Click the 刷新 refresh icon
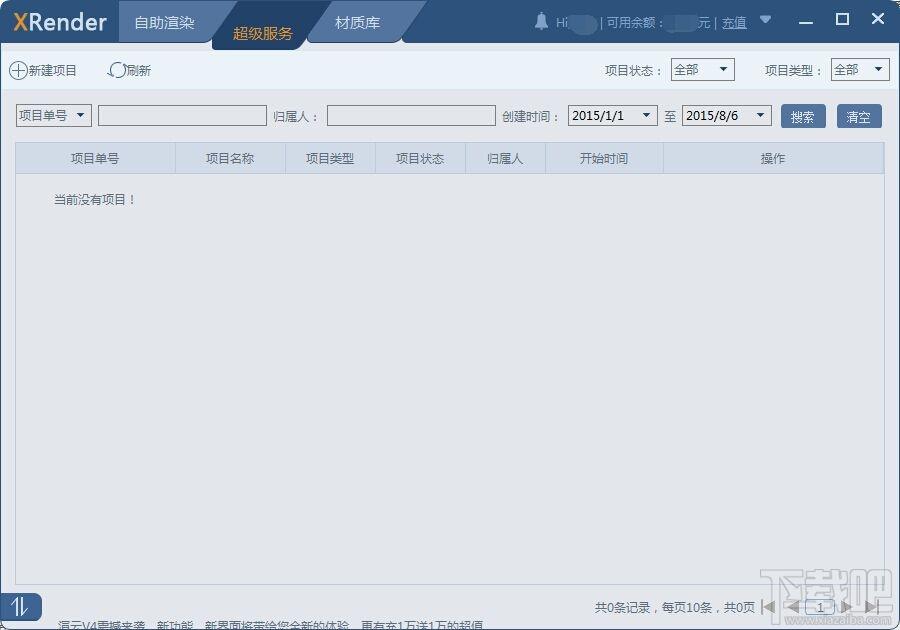900x630 pixels. click(117, 71)
